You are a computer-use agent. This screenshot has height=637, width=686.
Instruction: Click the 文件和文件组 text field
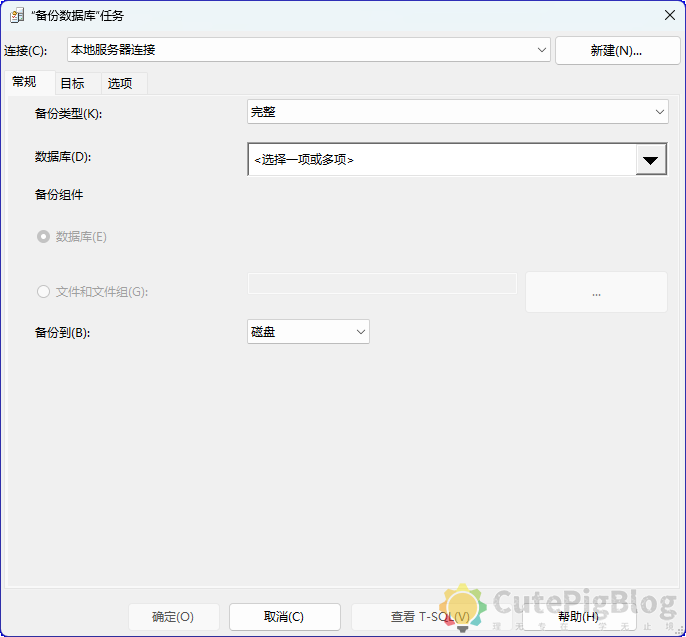click(x=382, y=284)
